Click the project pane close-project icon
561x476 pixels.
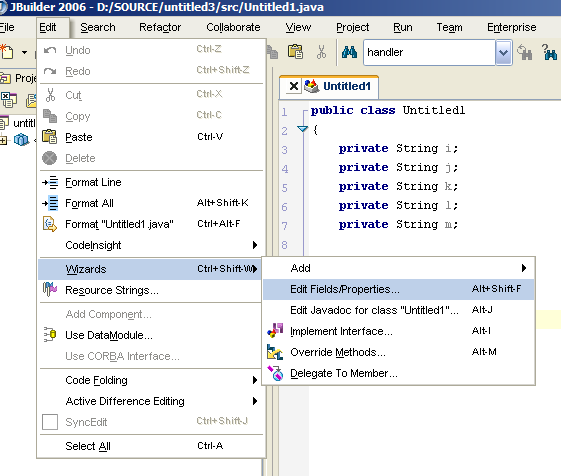(x=8, y=100)
